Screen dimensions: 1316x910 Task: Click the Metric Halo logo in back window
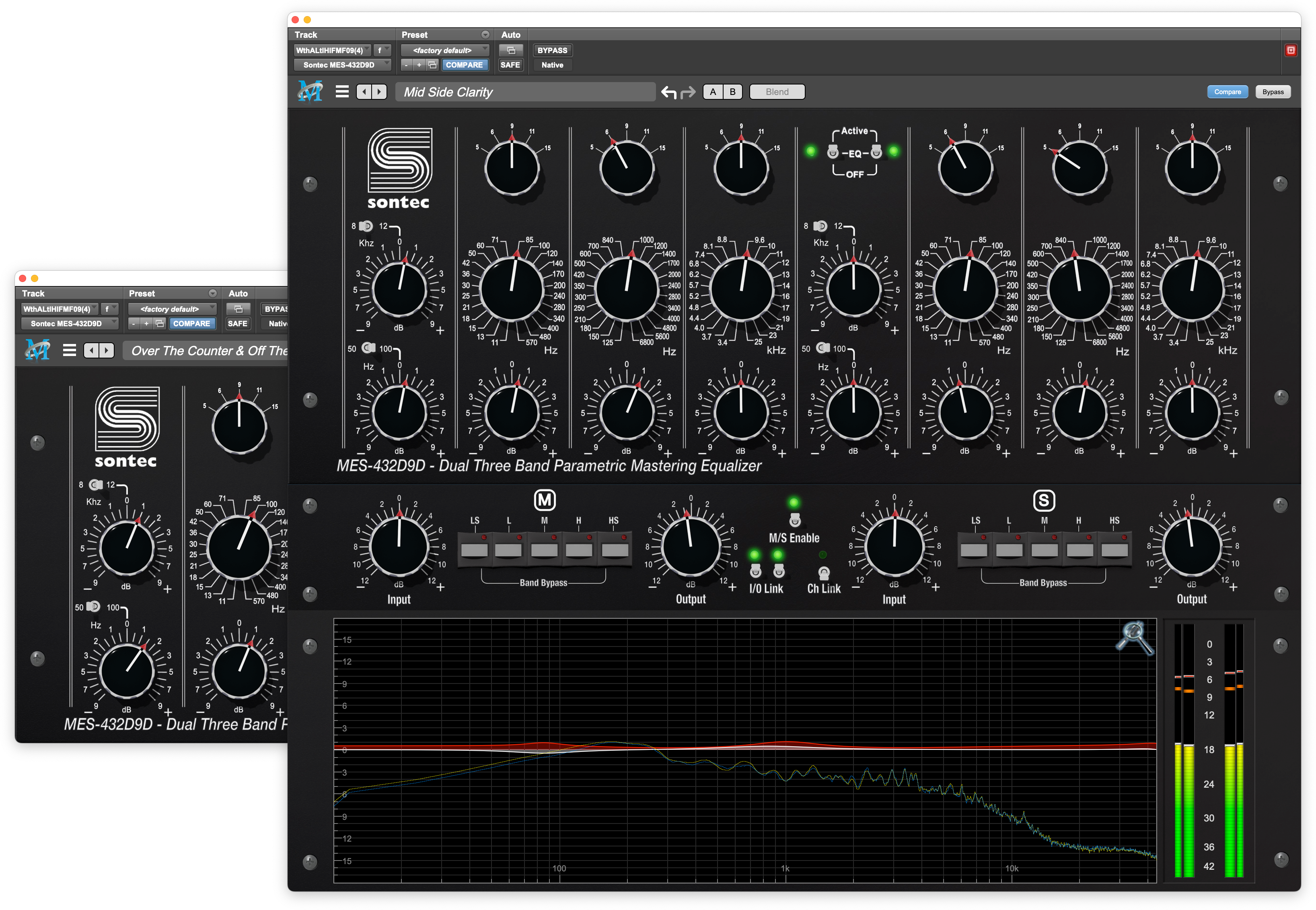(38, 350)
